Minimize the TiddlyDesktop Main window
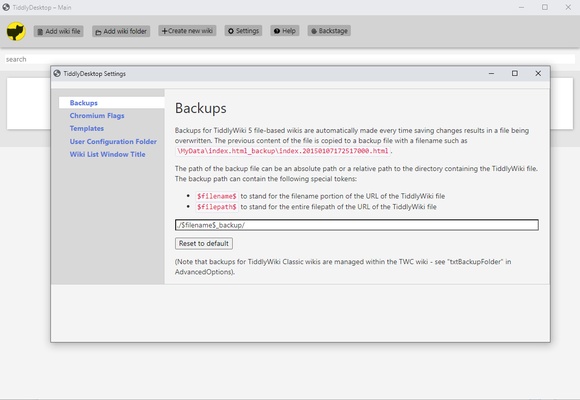This screenshot has height=400, width=580. (521, 7)
